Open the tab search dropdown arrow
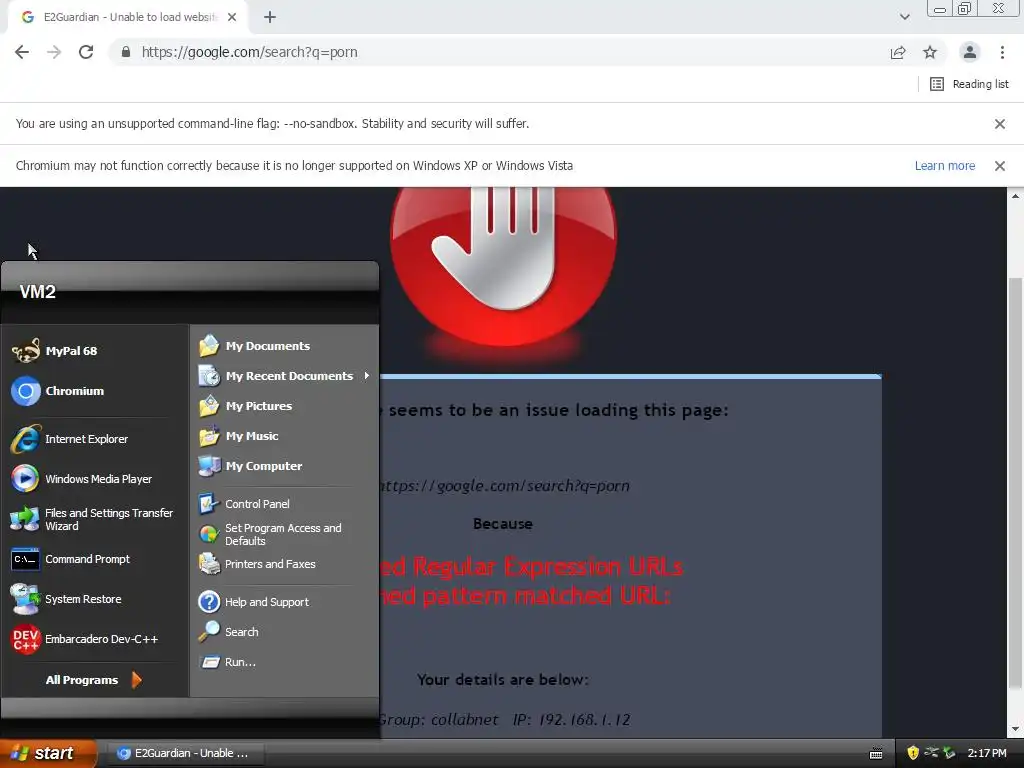Screen dimensions: 1024x768 904,17
